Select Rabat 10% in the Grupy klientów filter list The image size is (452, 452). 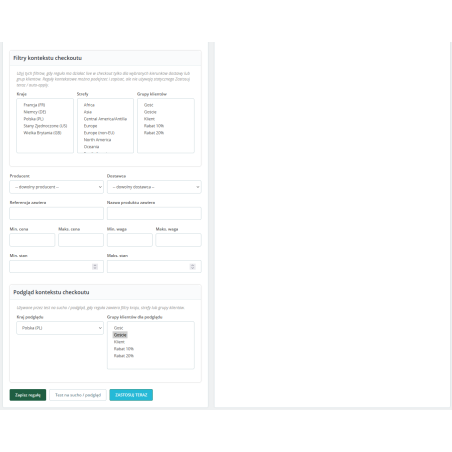tap(154, 126)
